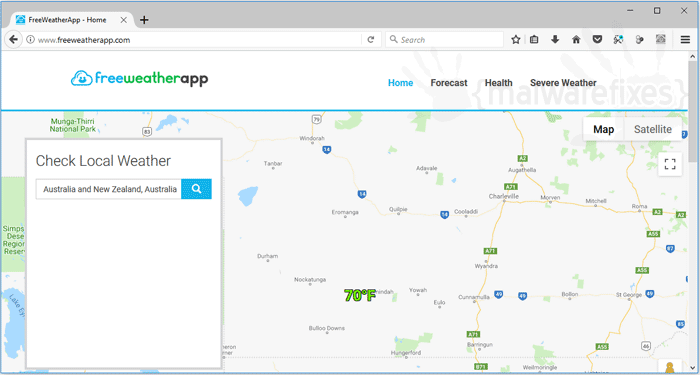Focus the browser Search box
Viewport: 700px width, 375px height.
pyautogui.click(x=445, y=40)
